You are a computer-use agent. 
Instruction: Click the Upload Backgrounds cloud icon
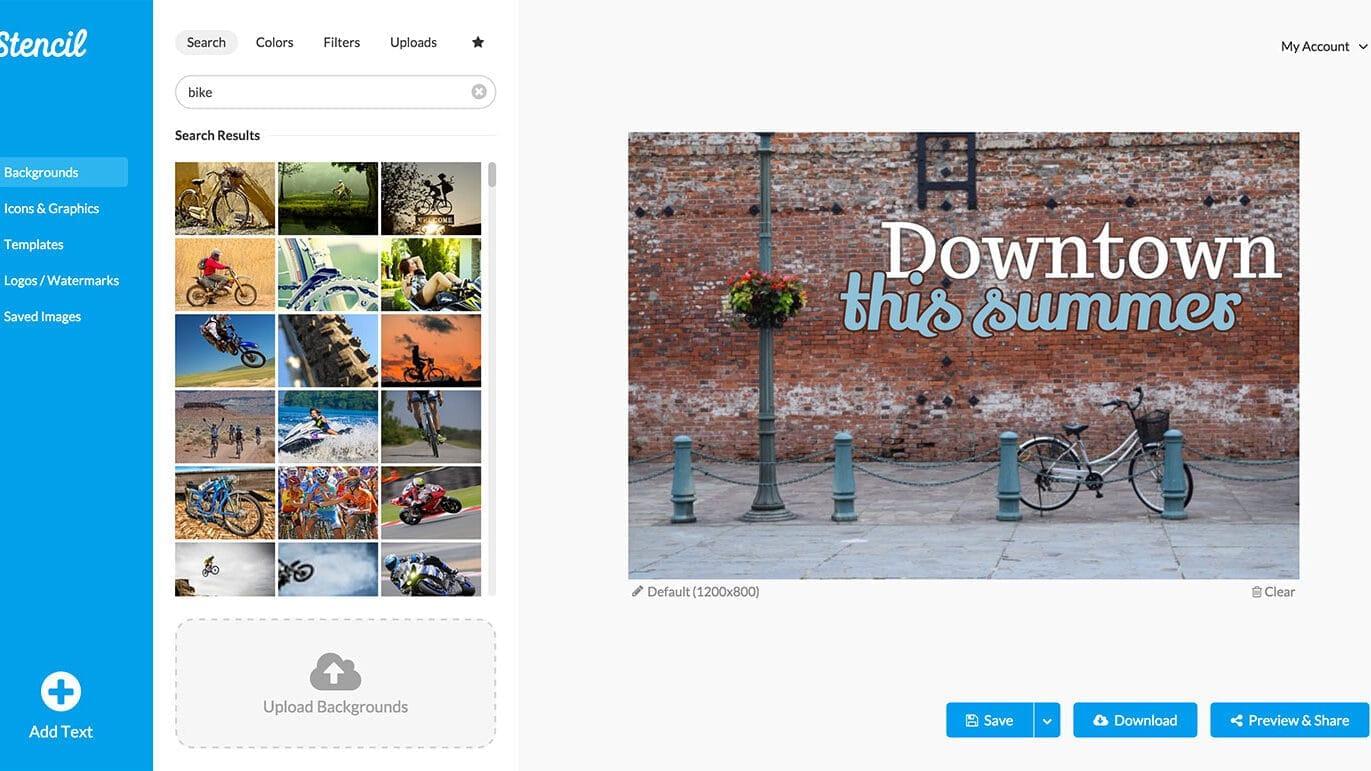pyautogui.click(x=335, y=671)
